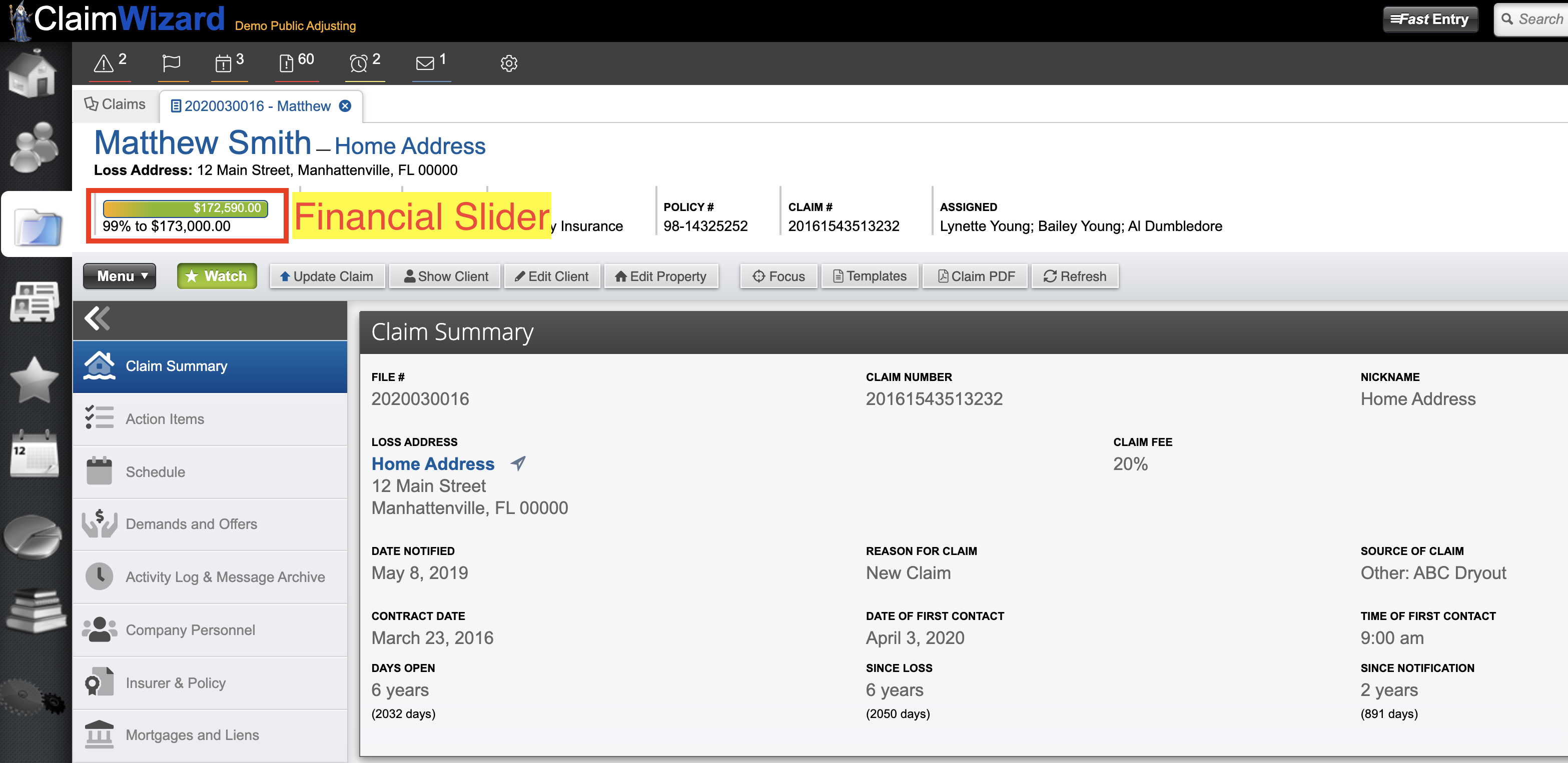Switch to the Claims tab
The image size is (1568, 763).
[x=116, y=104]
